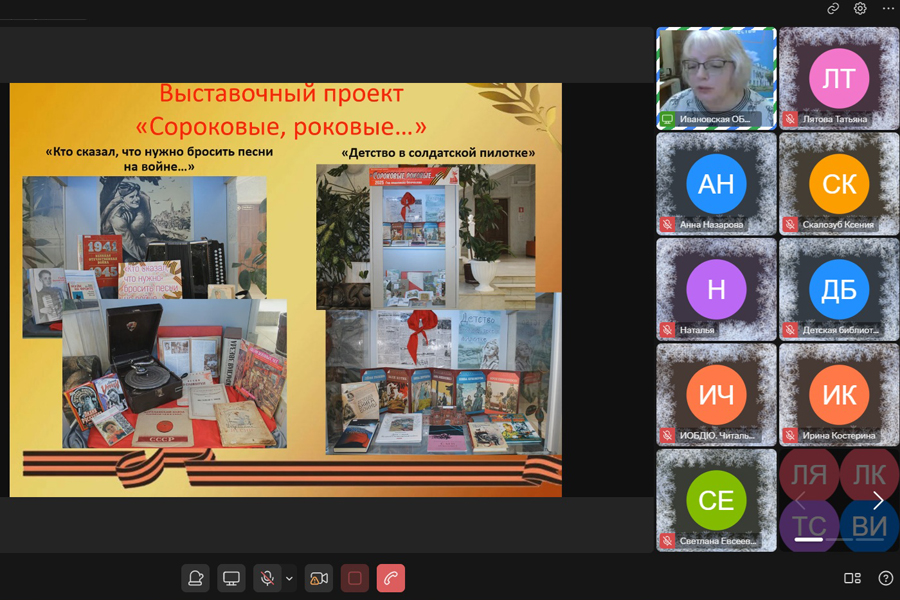Open the three-dot more options menu
This screenshot has height=600, width=900.
[x=887, y=9]
